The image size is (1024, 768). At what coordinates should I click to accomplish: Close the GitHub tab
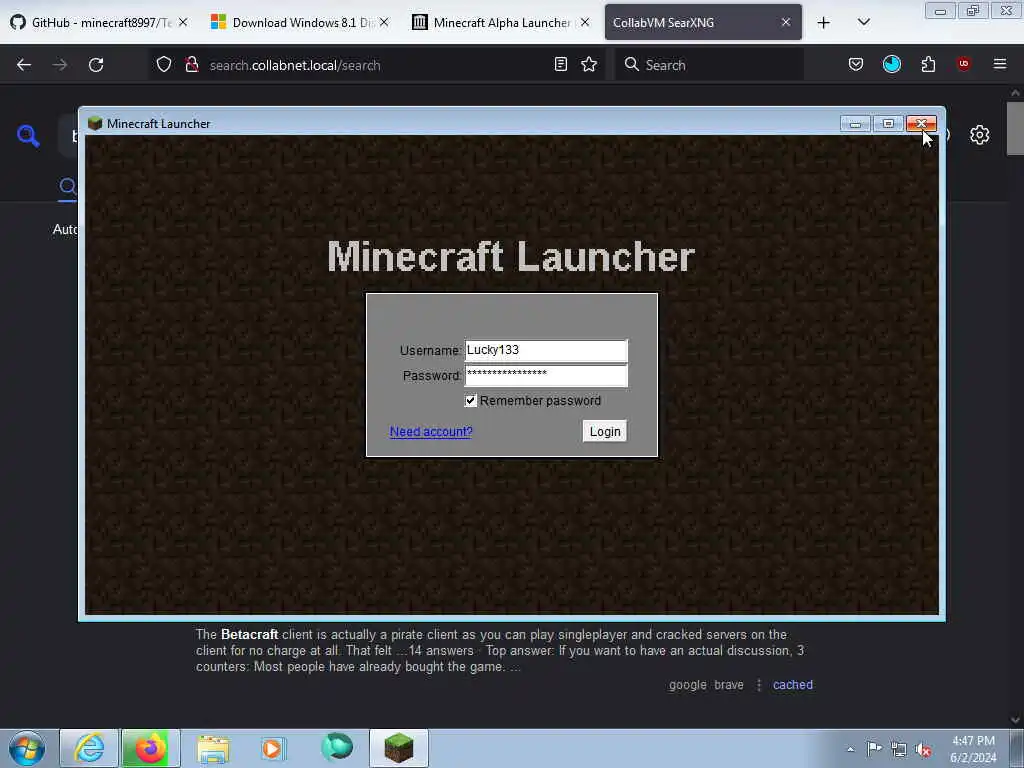183,22
